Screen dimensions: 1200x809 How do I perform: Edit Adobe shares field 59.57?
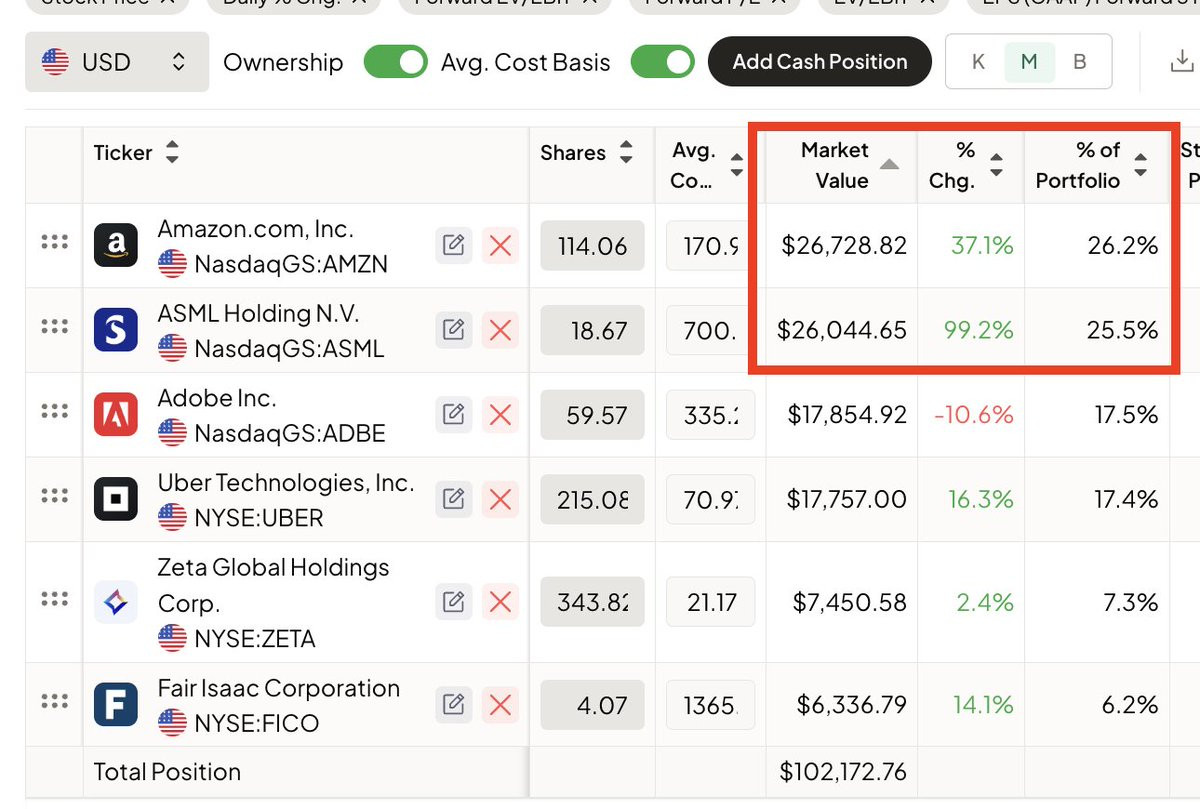click(592, 415)
